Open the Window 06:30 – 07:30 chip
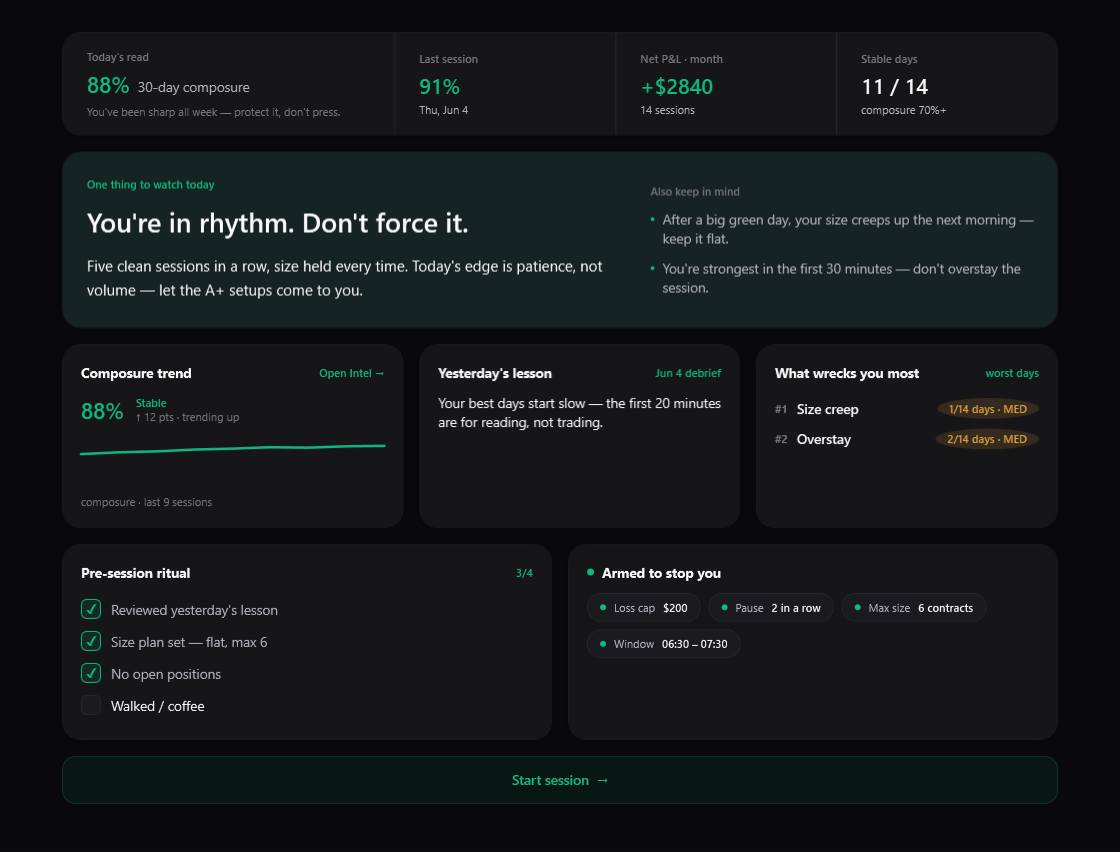Screen dimensions: 1120x852 click(664, 644)
